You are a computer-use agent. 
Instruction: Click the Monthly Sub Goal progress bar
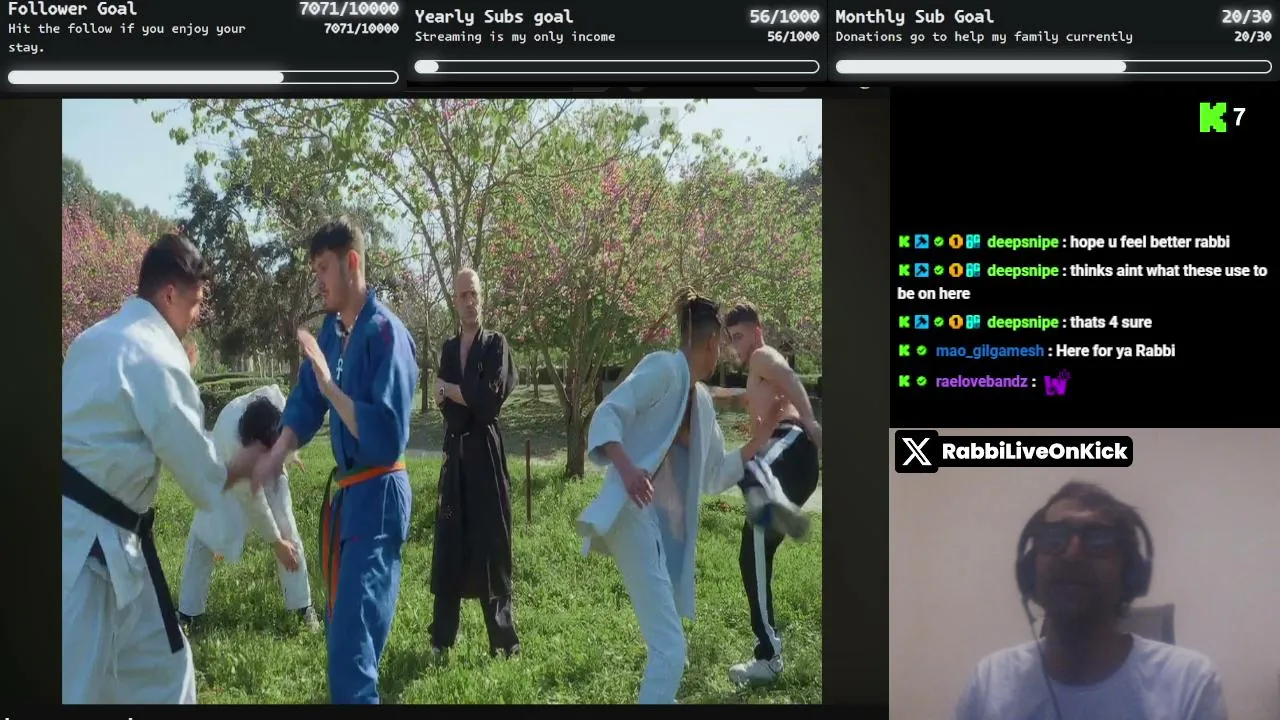point(1053,67)
